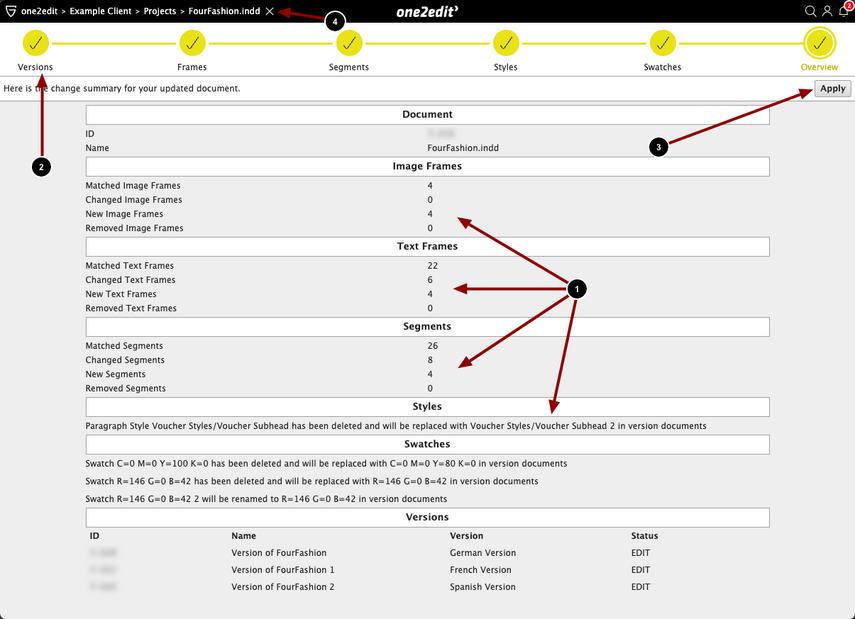Open Example Client in breadcrumb
This screenshot has width=855, height=619.
(x=100, y=11)
